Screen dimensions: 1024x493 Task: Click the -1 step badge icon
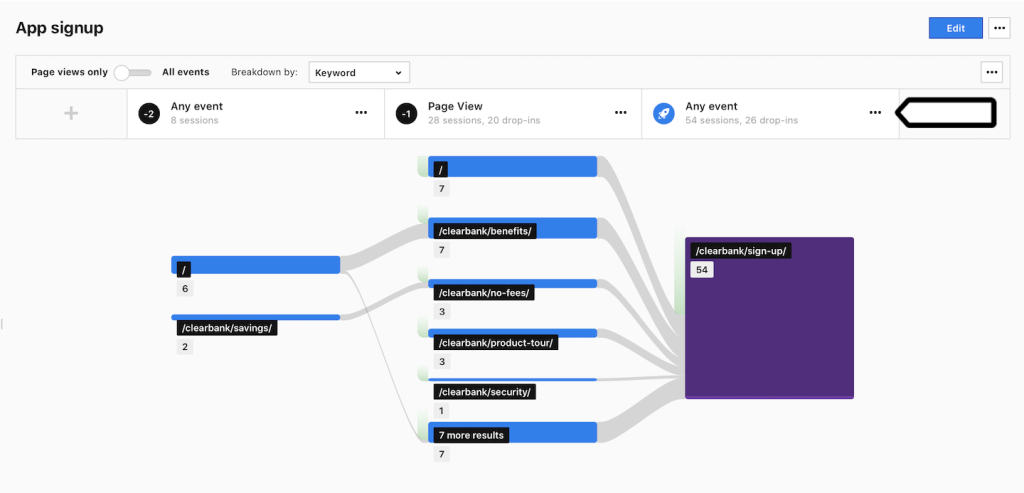(x=406, y=114)
